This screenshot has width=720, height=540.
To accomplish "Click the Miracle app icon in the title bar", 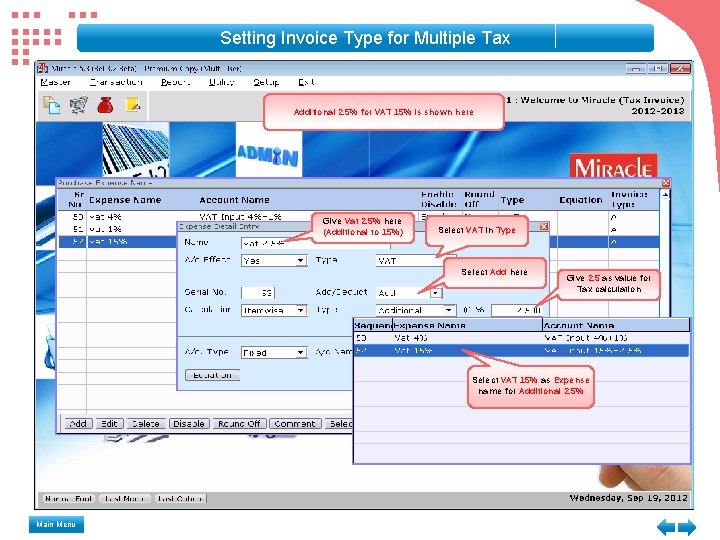I will coord(43,68).
